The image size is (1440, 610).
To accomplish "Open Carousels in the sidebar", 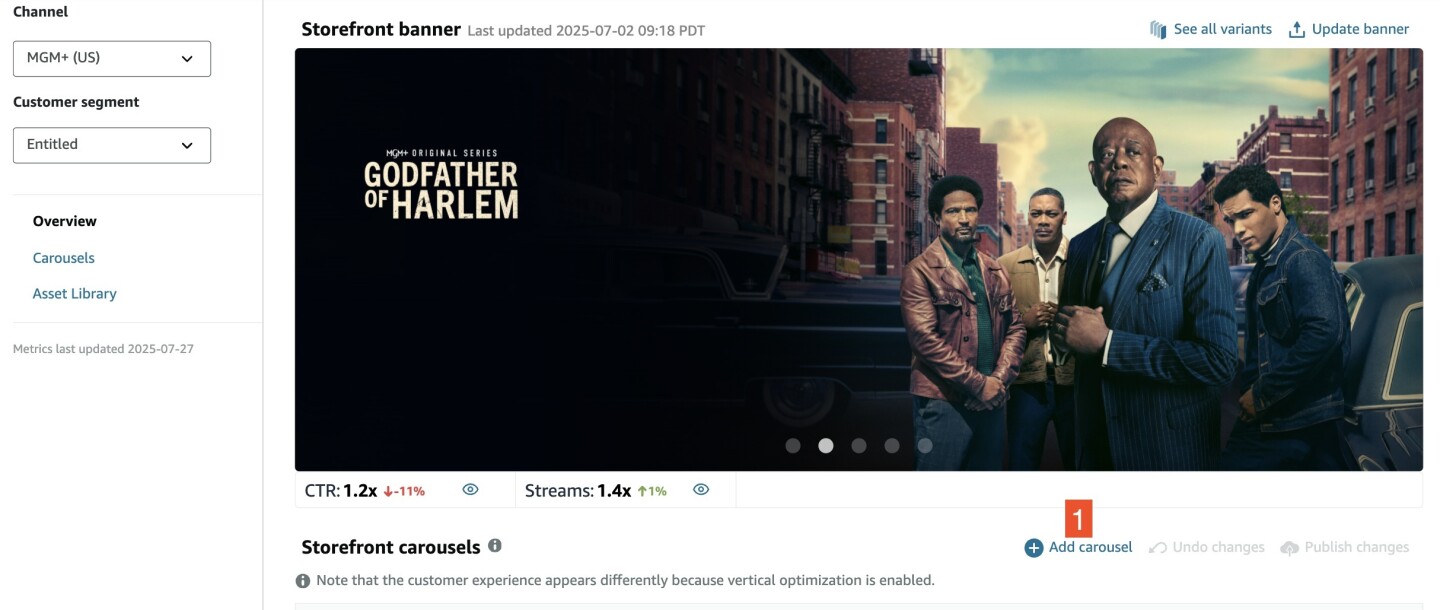I will point(64,258).
